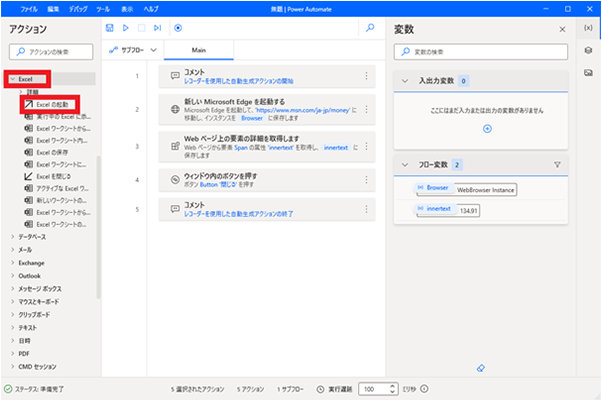Open the ヘルプ menu
Image resolution: width=602 pixels, height=401 pixels.
point(151,9)
